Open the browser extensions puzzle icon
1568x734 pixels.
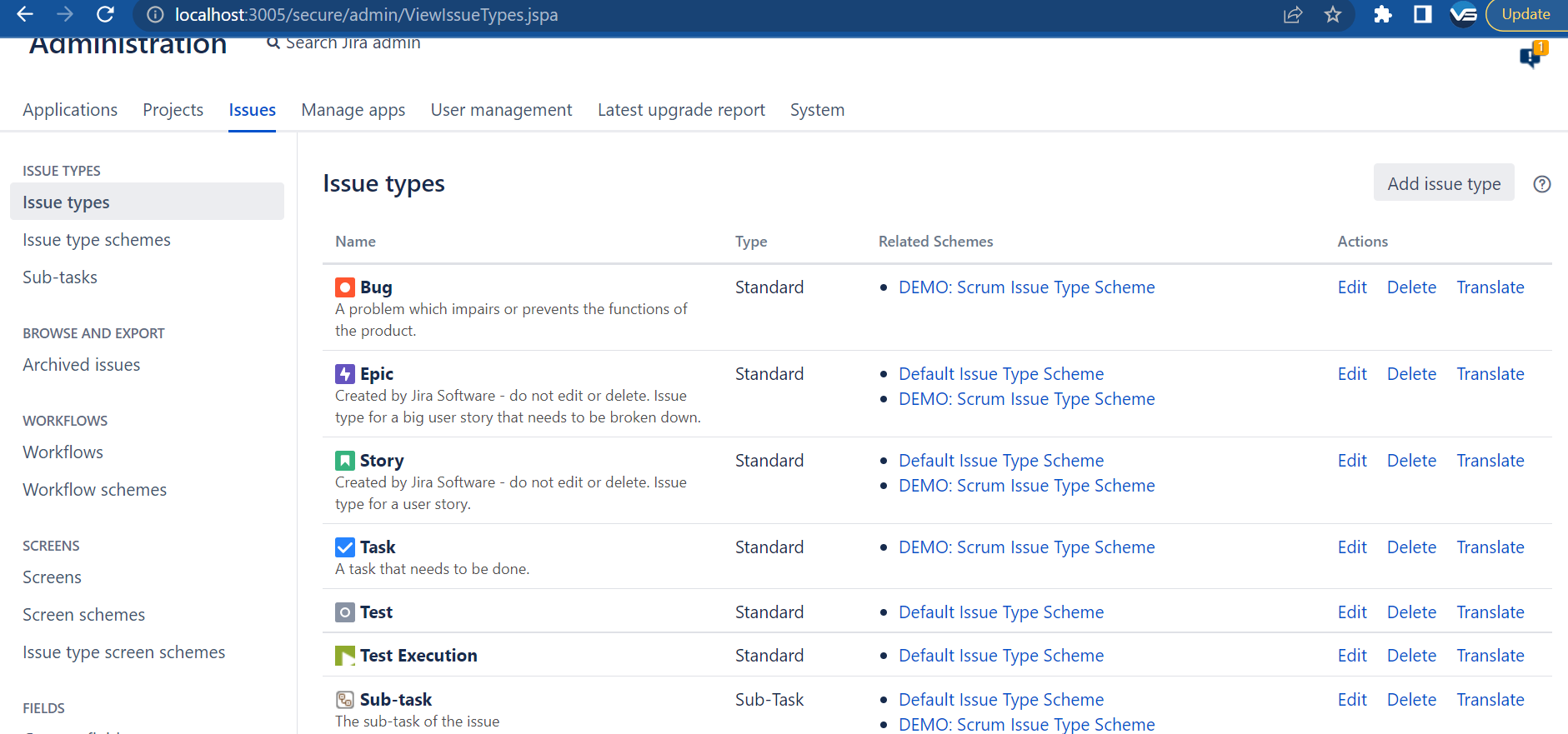pyautogui.click(x=1382, y=14)
